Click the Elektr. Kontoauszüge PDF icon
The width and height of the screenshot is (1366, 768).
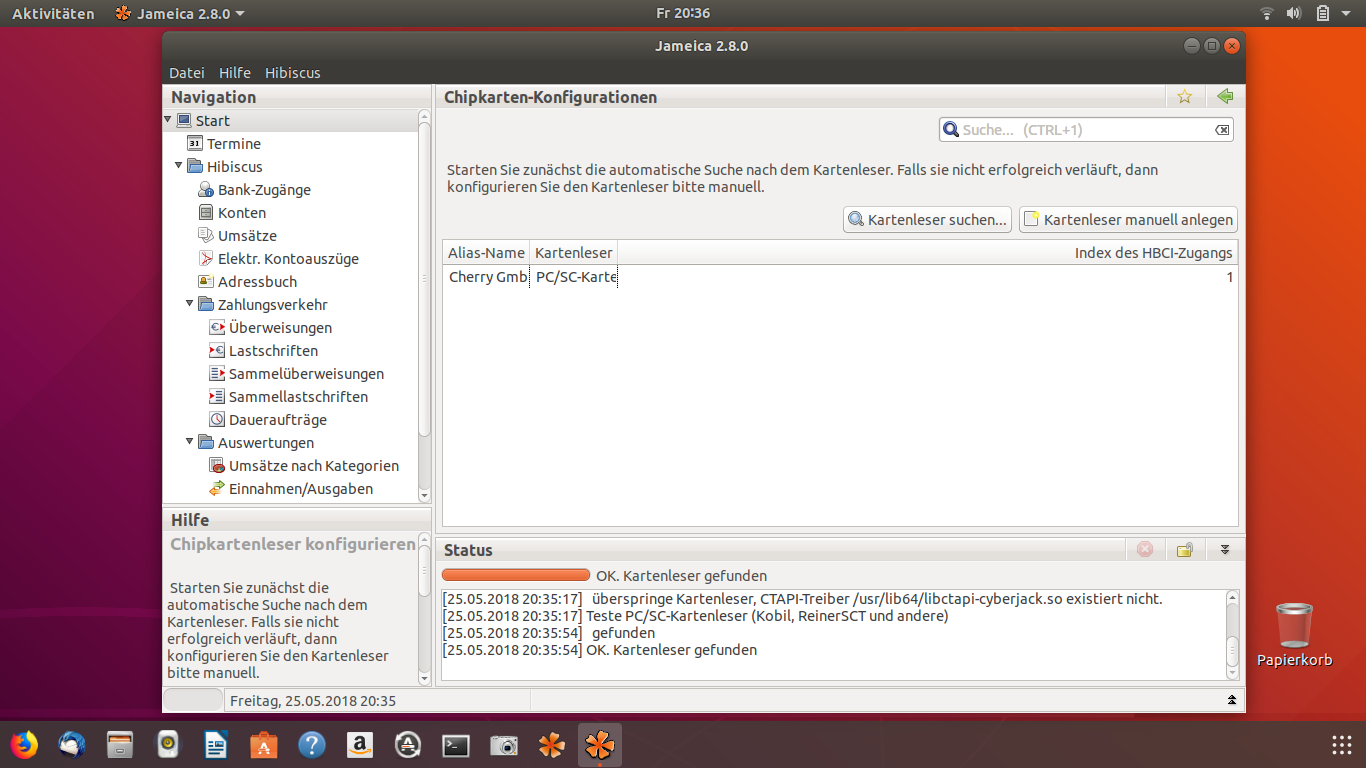[206, 259]
